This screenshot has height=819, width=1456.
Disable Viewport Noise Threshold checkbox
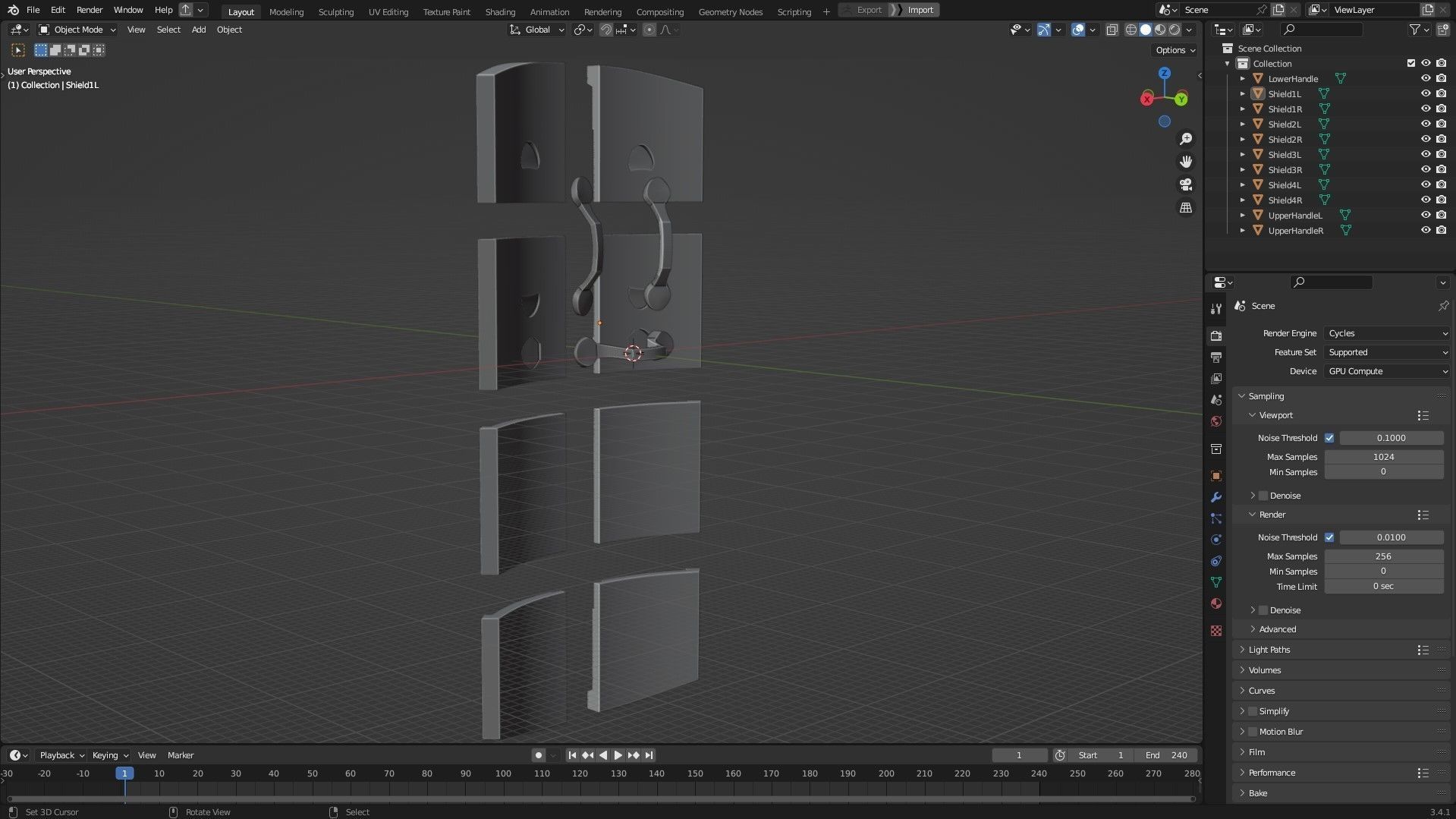(1329, 438)
